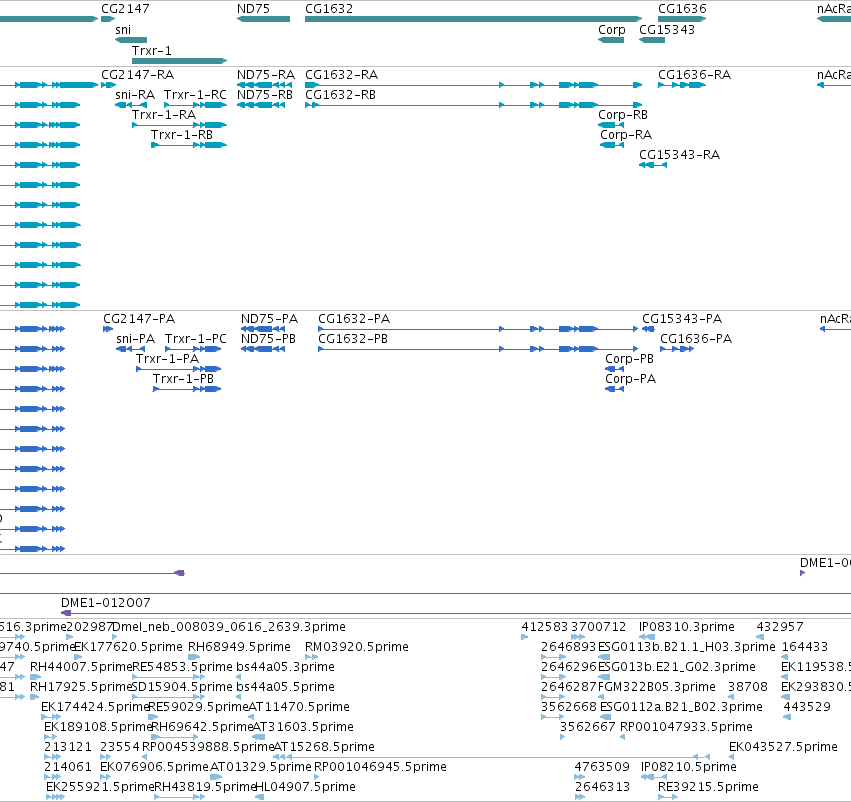This screenshot has height=802, width=851.
Task: Select EST AT11470.5prime
Action: 299,707
